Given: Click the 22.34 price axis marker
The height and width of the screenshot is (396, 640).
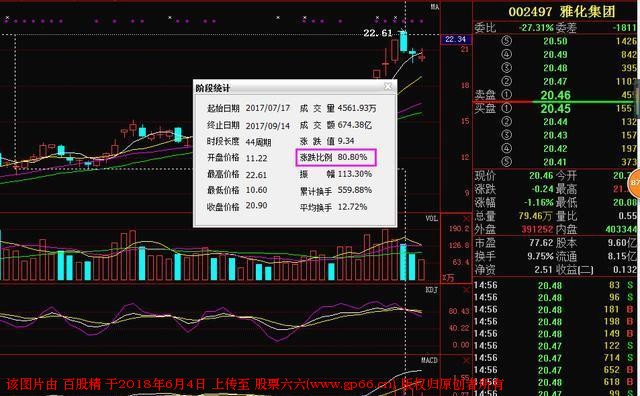Looking at the screenshot, I should tap(456, 39).
